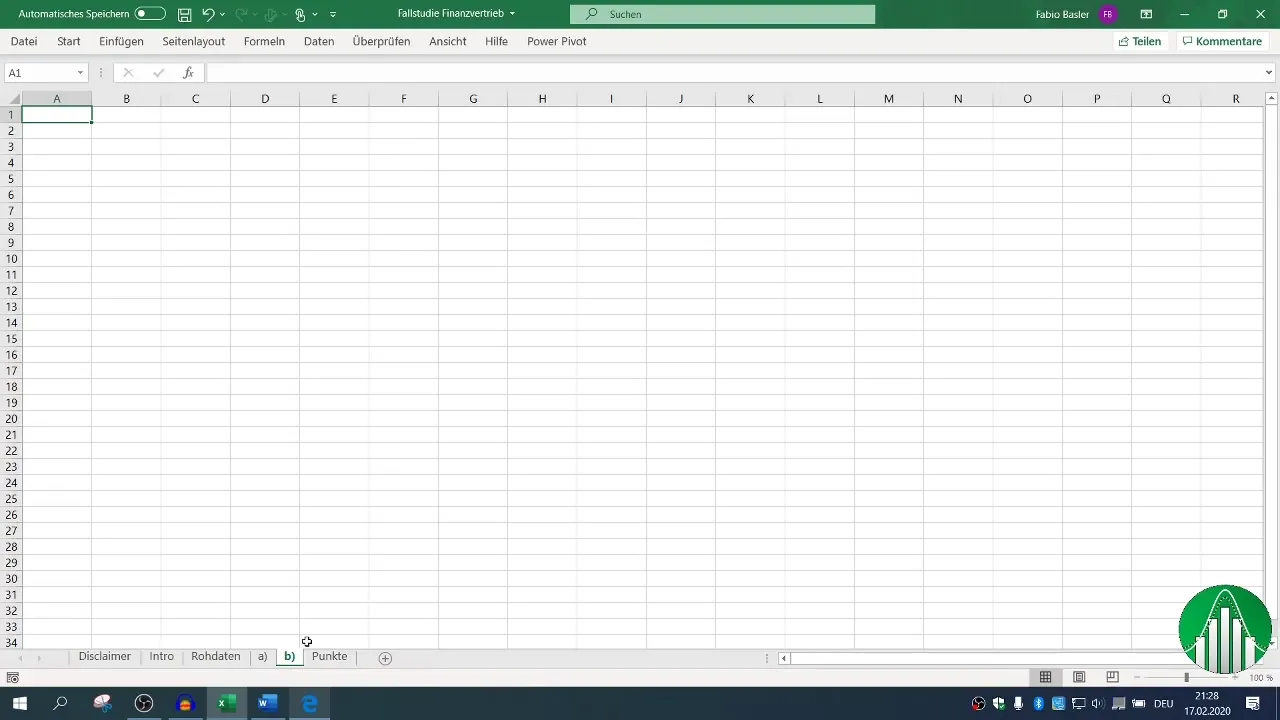Open the Hilfe ribbon tab
The image size is (1280, 720).
pos(496,41)
